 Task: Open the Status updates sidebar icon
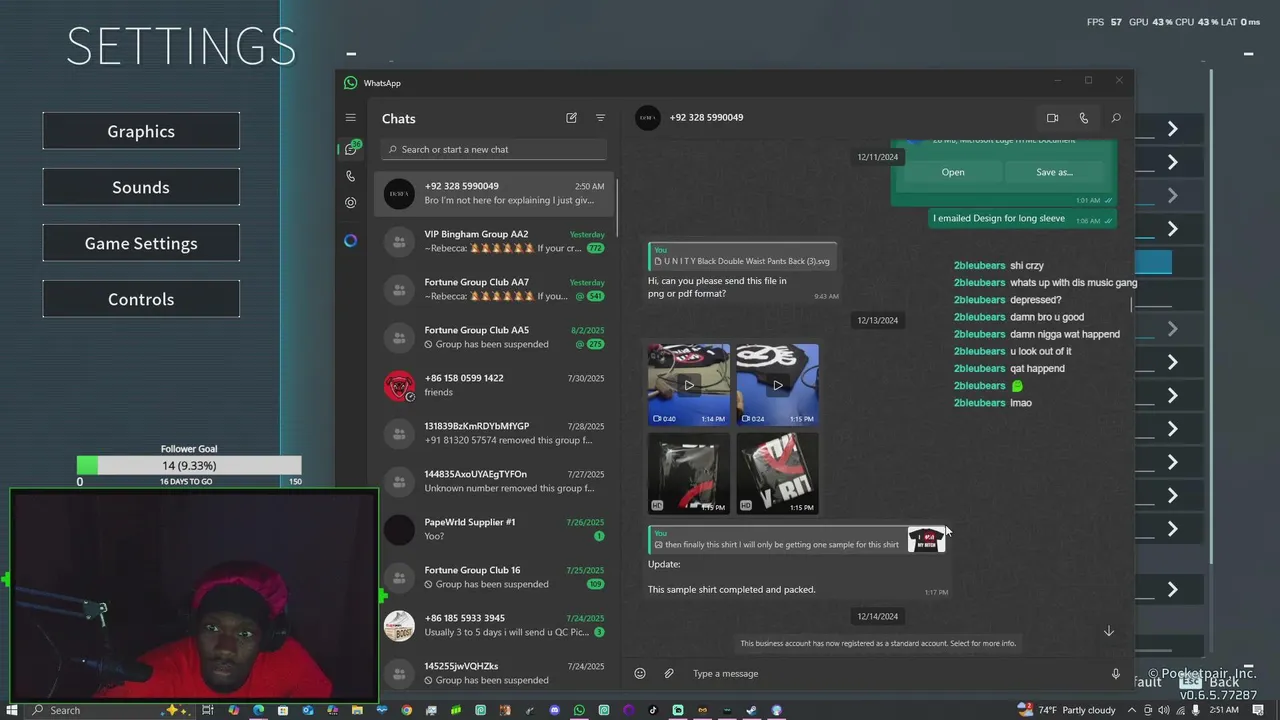pyautogui.click(x=350, y=202)
